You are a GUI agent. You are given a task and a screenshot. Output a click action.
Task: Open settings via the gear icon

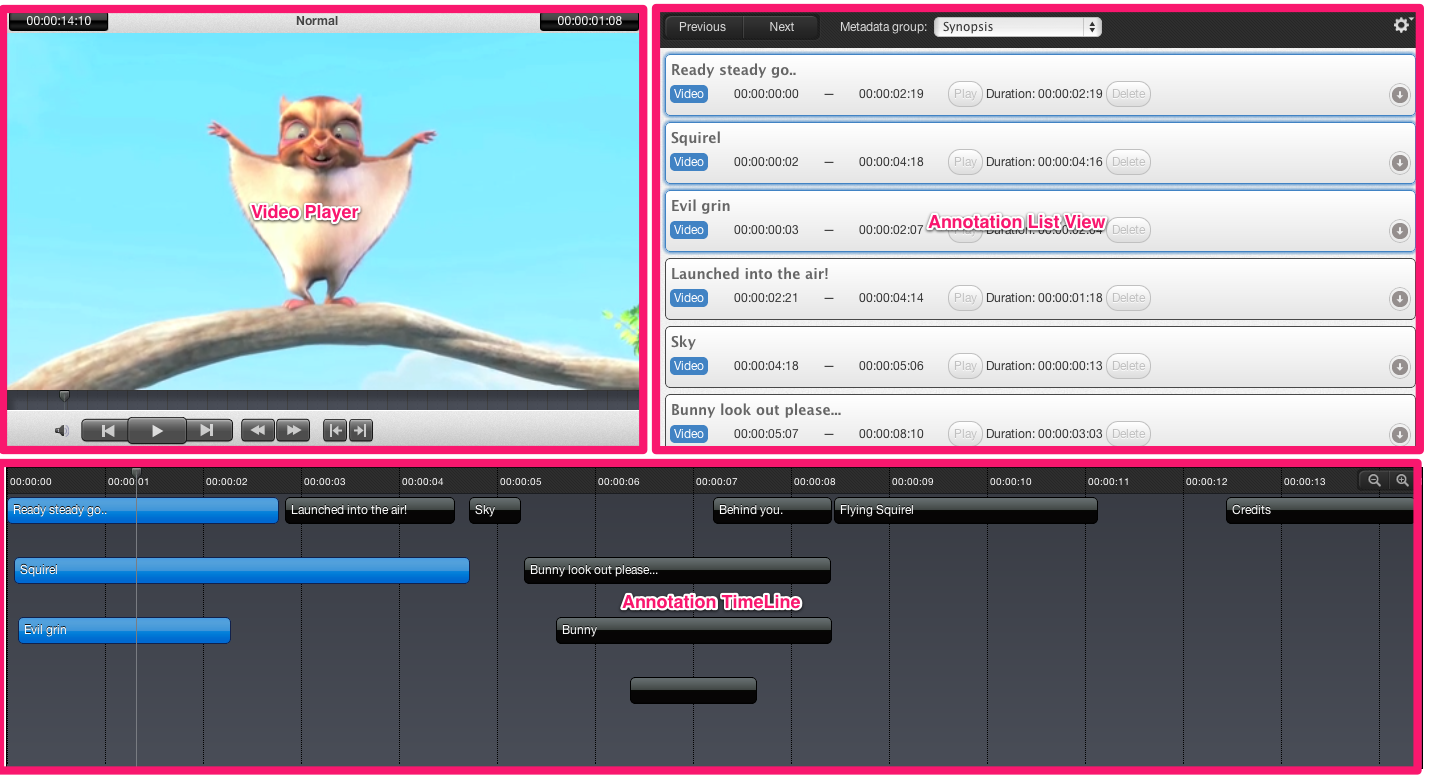pyautogui.click(x=1402, y=25)
